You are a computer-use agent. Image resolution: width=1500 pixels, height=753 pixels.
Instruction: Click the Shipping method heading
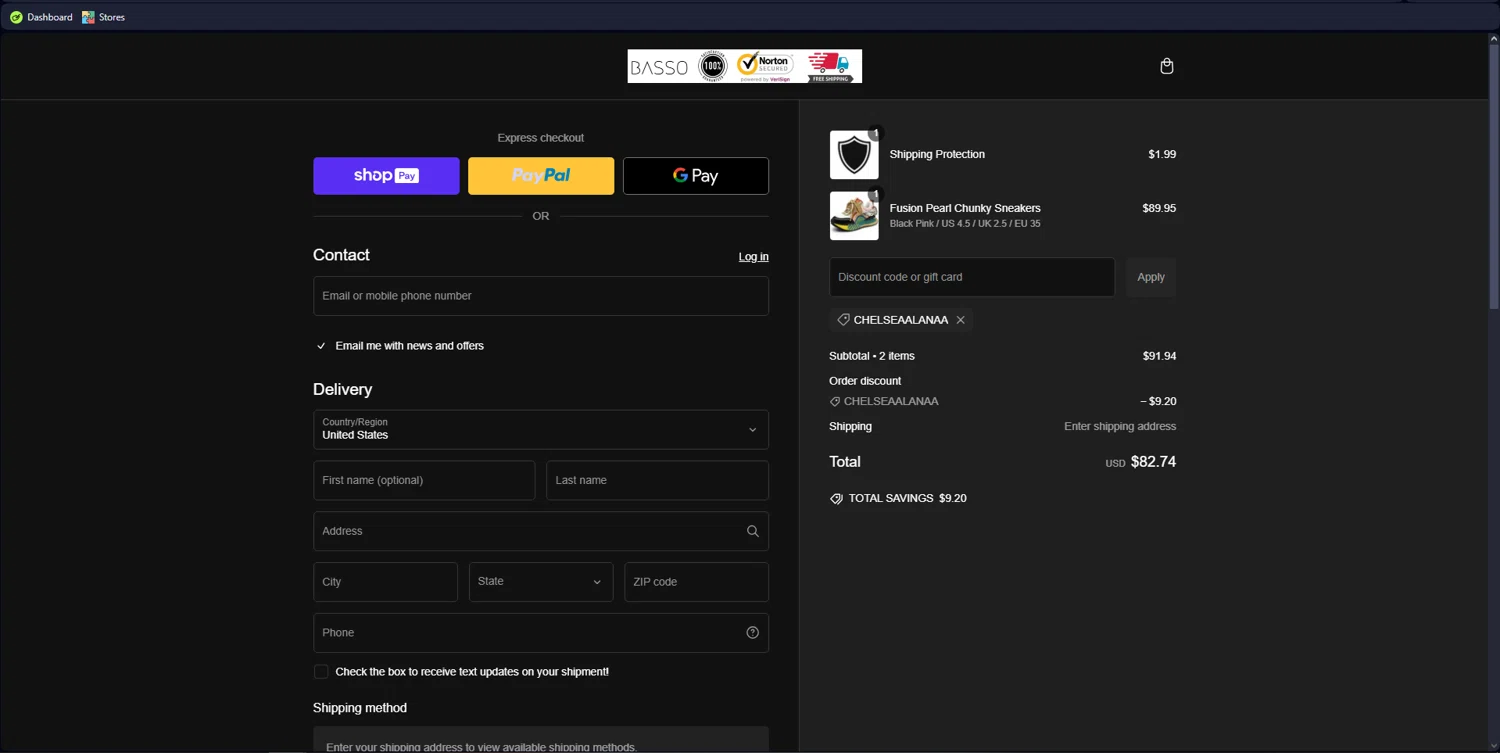[360, 708]
